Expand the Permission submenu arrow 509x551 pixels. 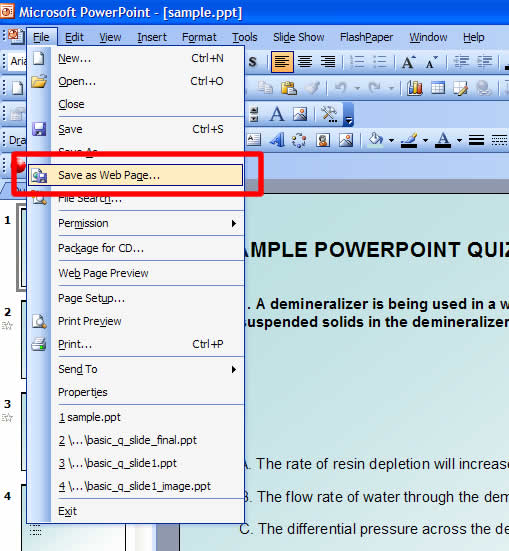pyautogui.click(x=234, y=223)
